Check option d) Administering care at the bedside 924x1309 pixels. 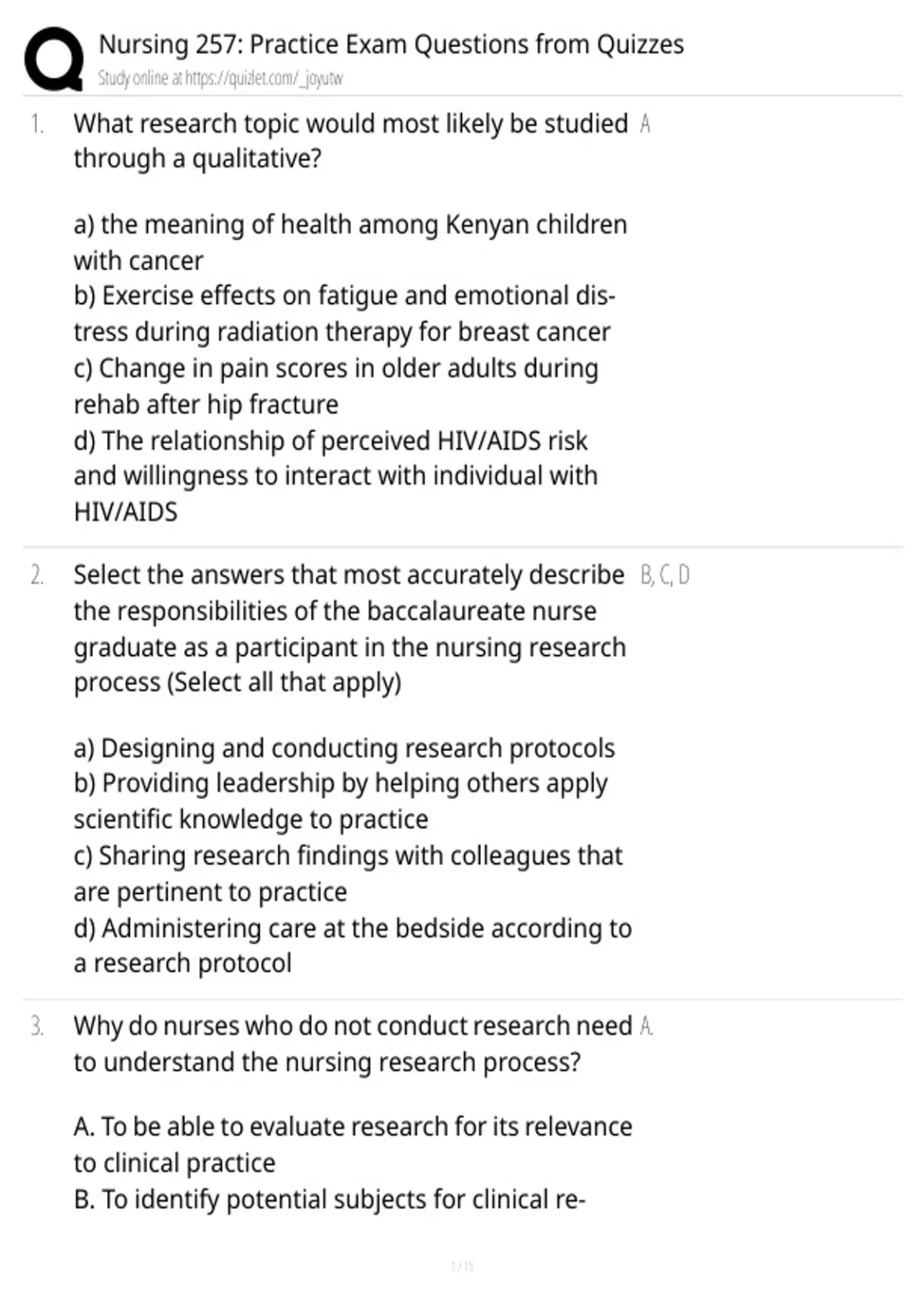click(353, 946)
